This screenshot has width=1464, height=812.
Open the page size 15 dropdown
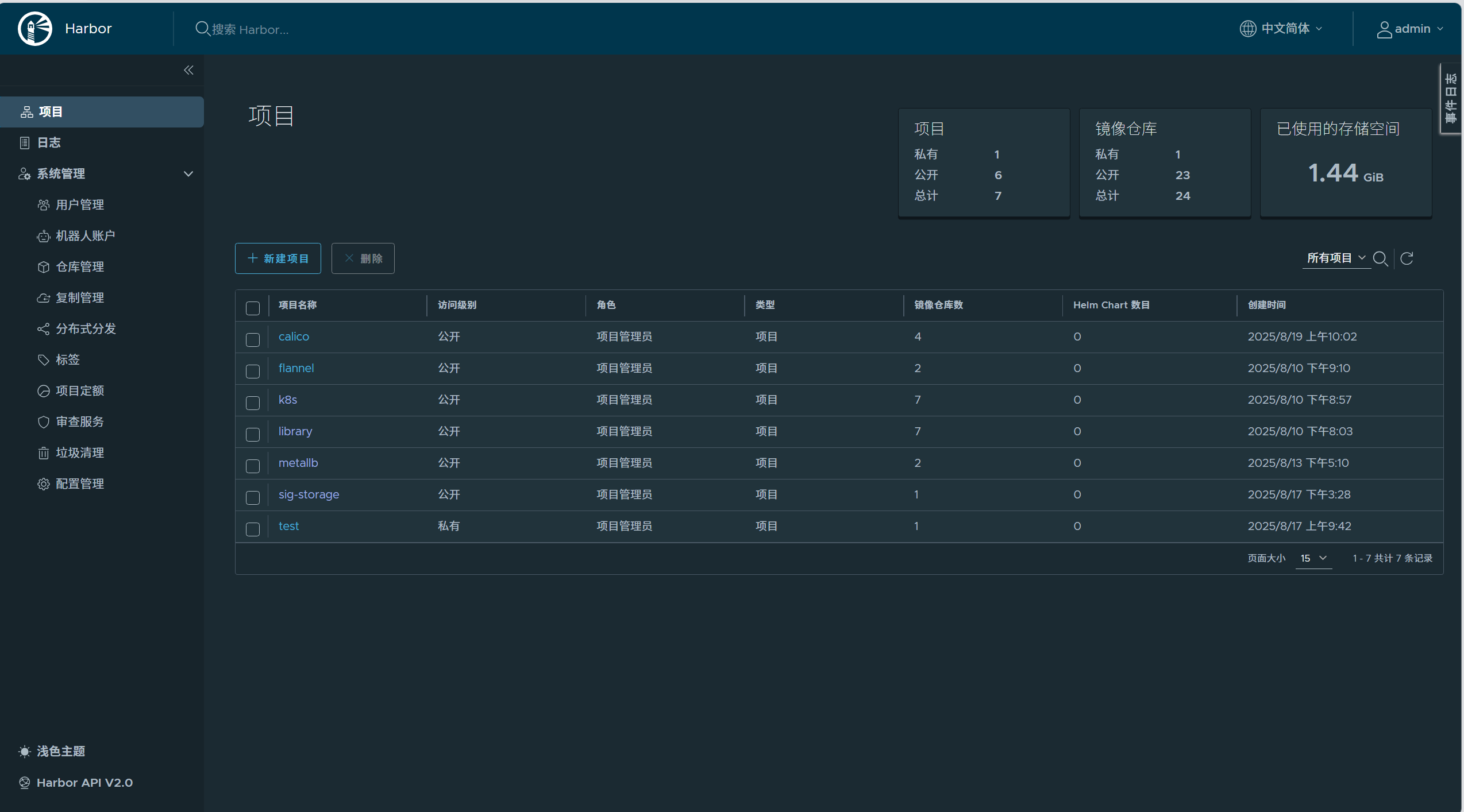1313,558
